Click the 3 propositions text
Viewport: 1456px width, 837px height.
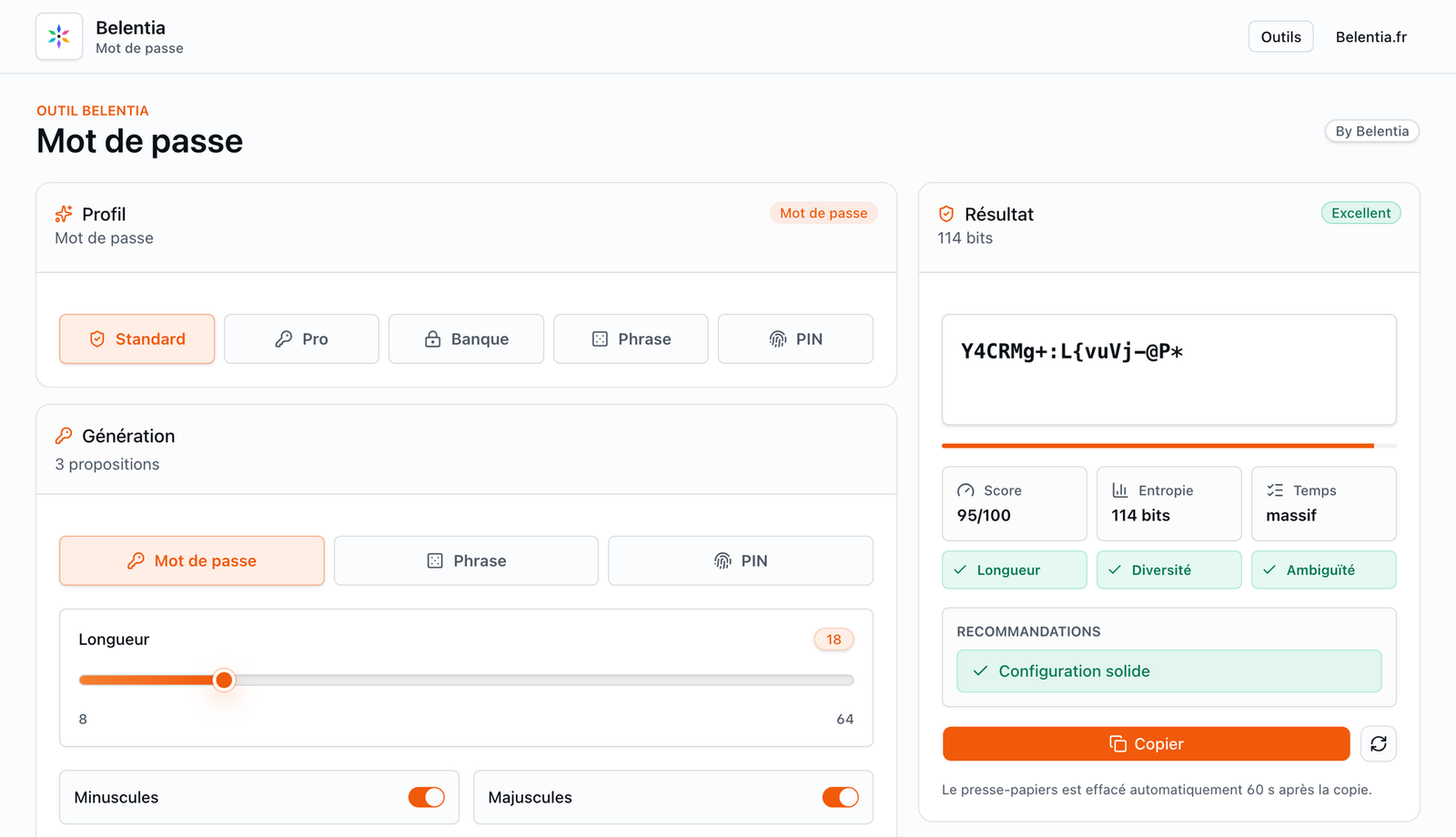tap(107, 464)
